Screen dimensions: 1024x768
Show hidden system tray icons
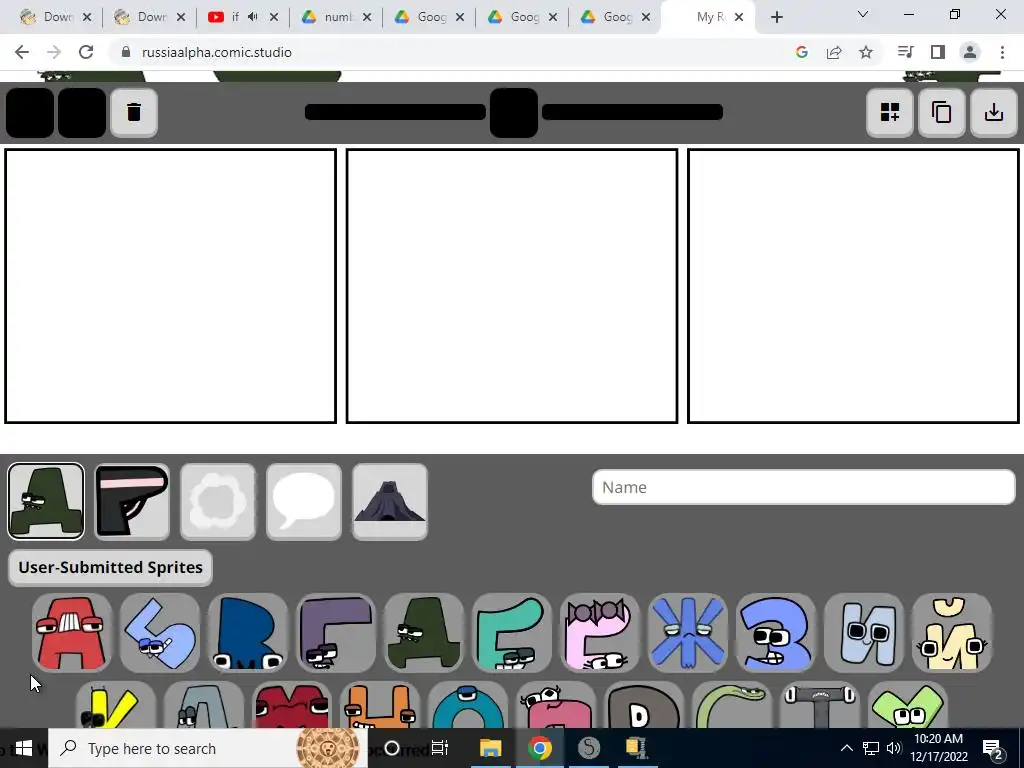click(846, 748)
